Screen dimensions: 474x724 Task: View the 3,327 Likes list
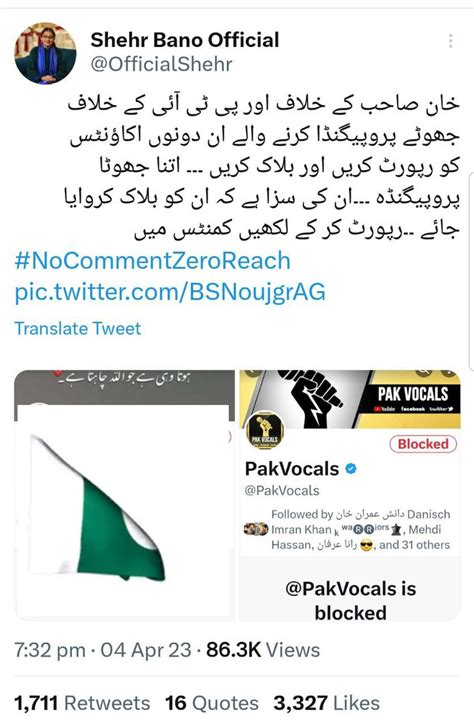click(327, 703)
